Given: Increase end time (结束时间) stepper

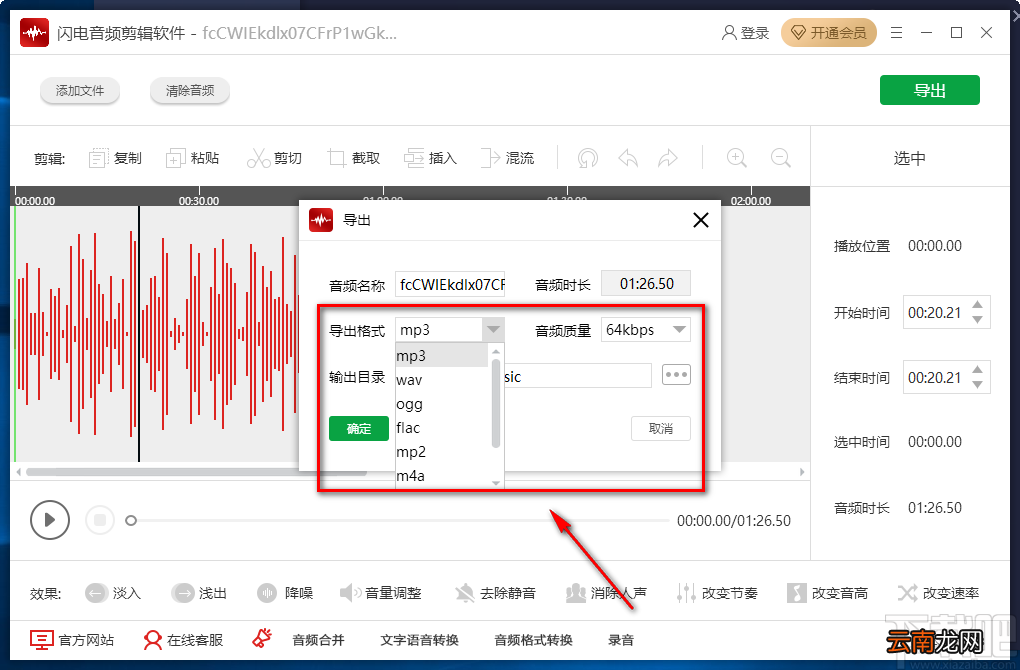Looking at the screenshot, I should click(977, 370).
